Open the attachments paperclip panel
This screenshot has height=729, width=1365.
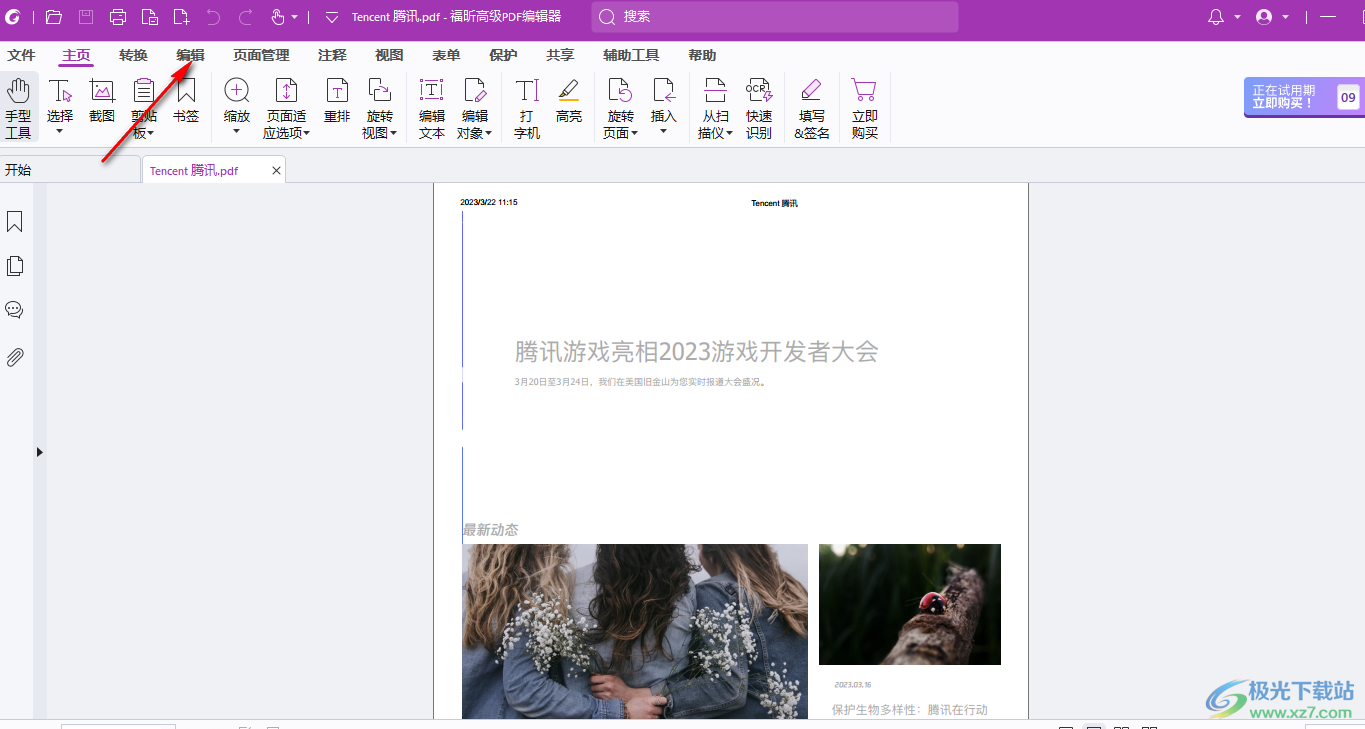(x=15, y=357)
